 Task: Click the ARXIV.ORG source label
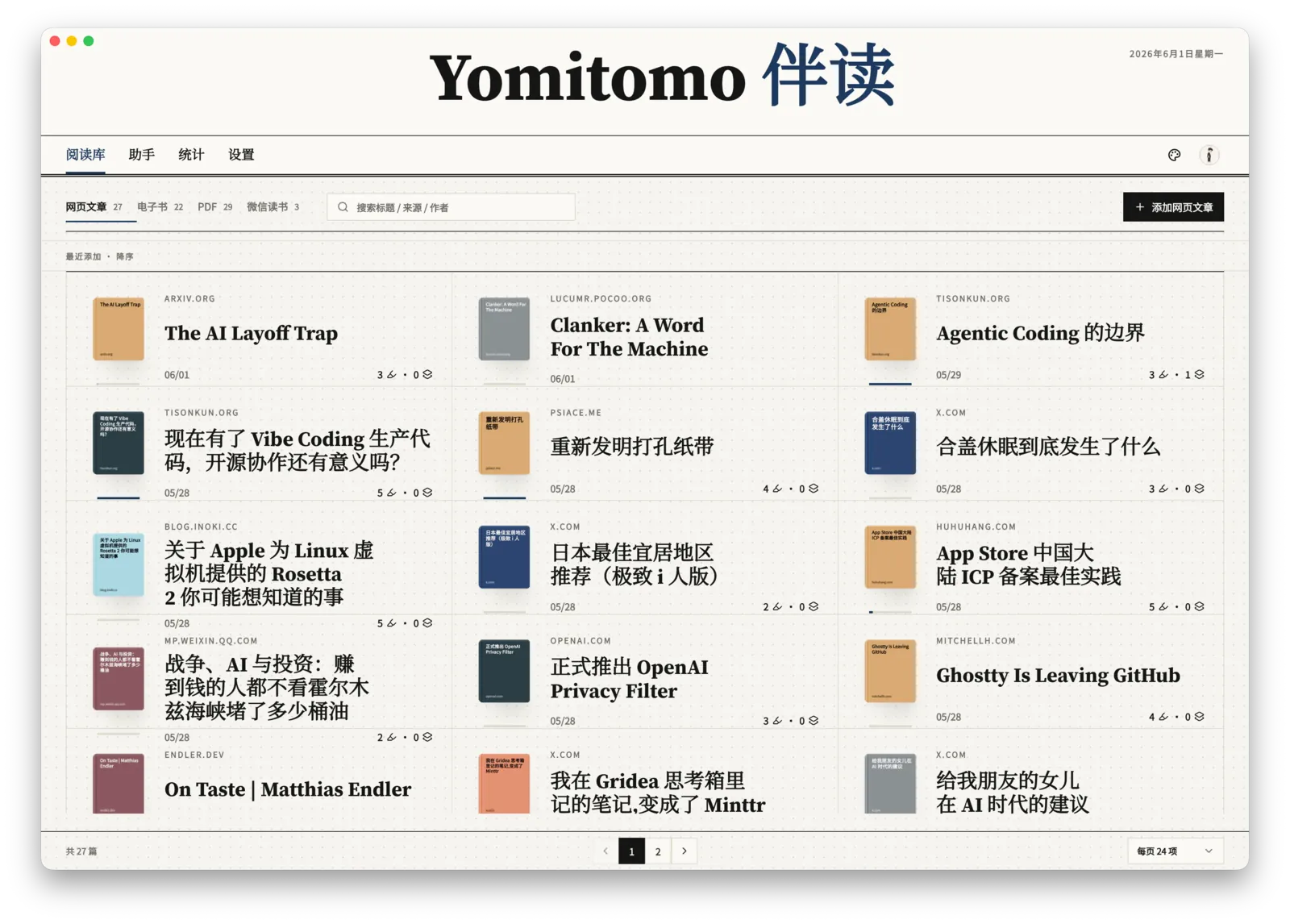pyautogui.click(x=189, y=298)
